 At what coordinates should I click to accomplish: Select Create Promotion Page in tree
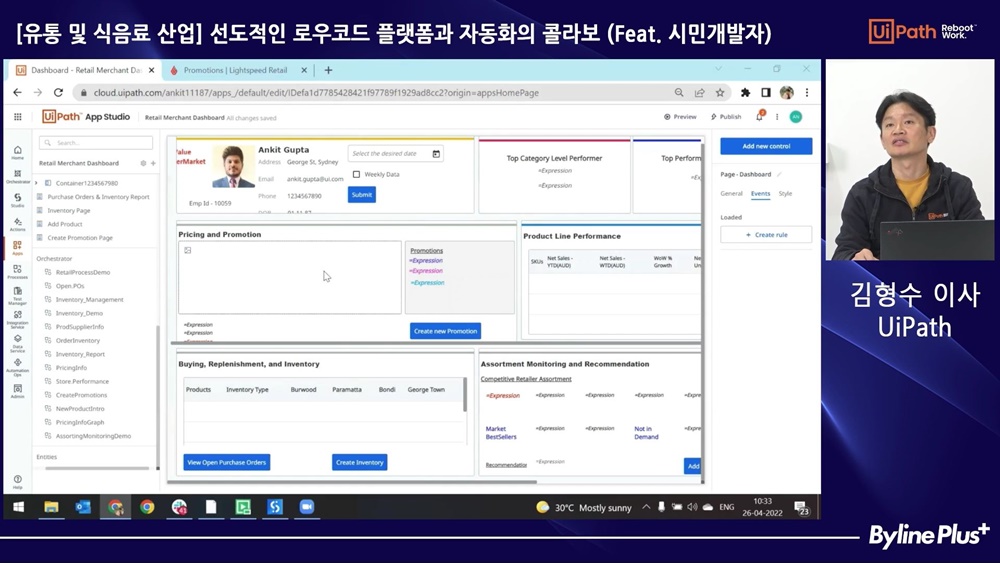80,238
